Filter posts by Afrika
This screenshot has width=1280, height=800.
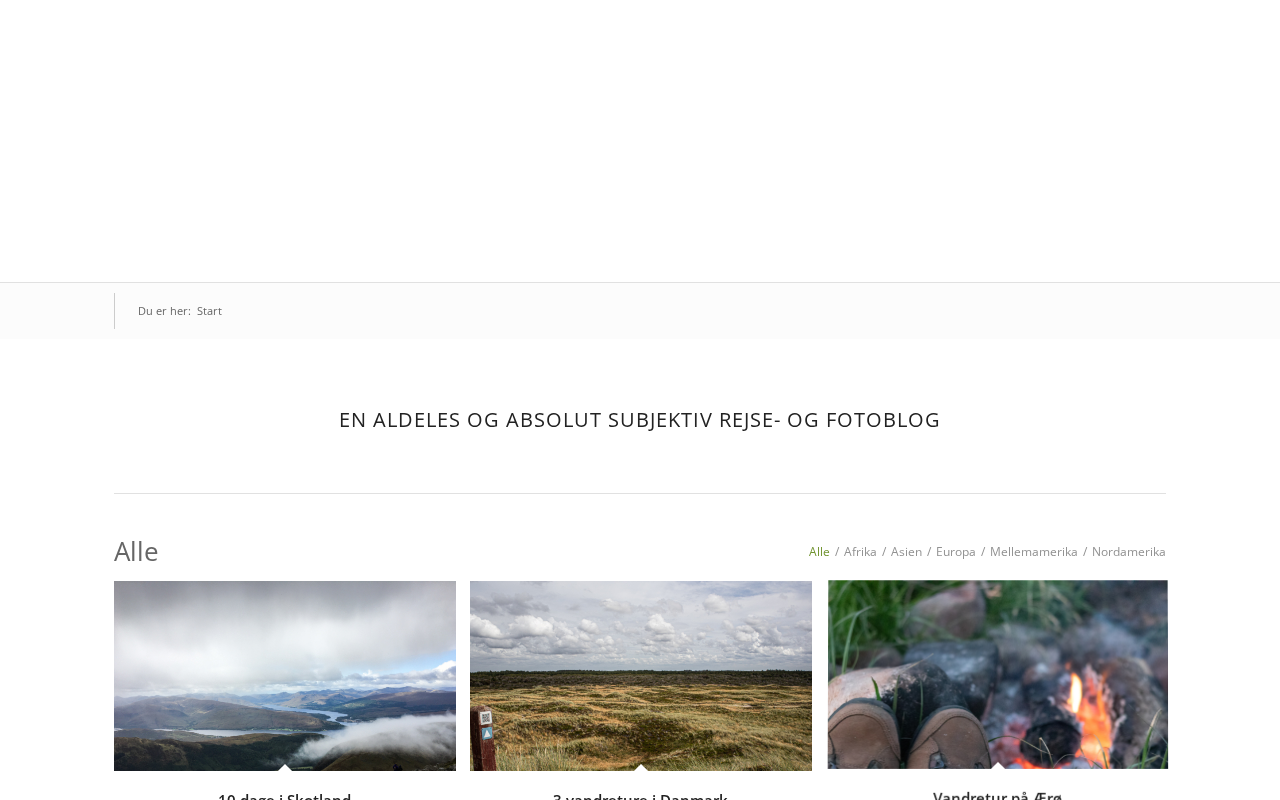click(860, 552)
